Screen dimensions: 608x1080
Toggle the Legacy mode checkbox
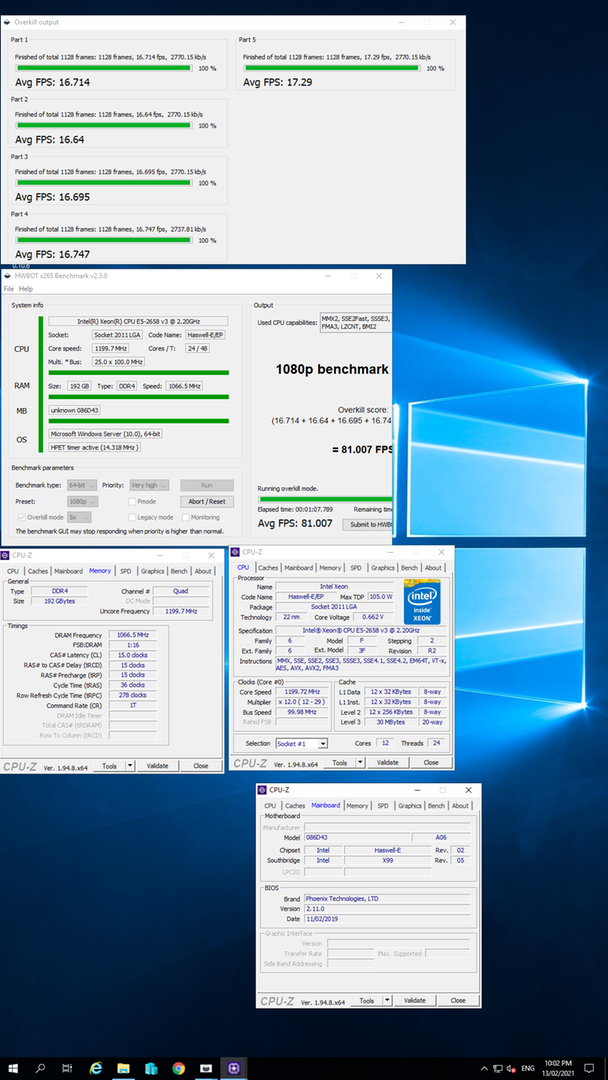132,517
